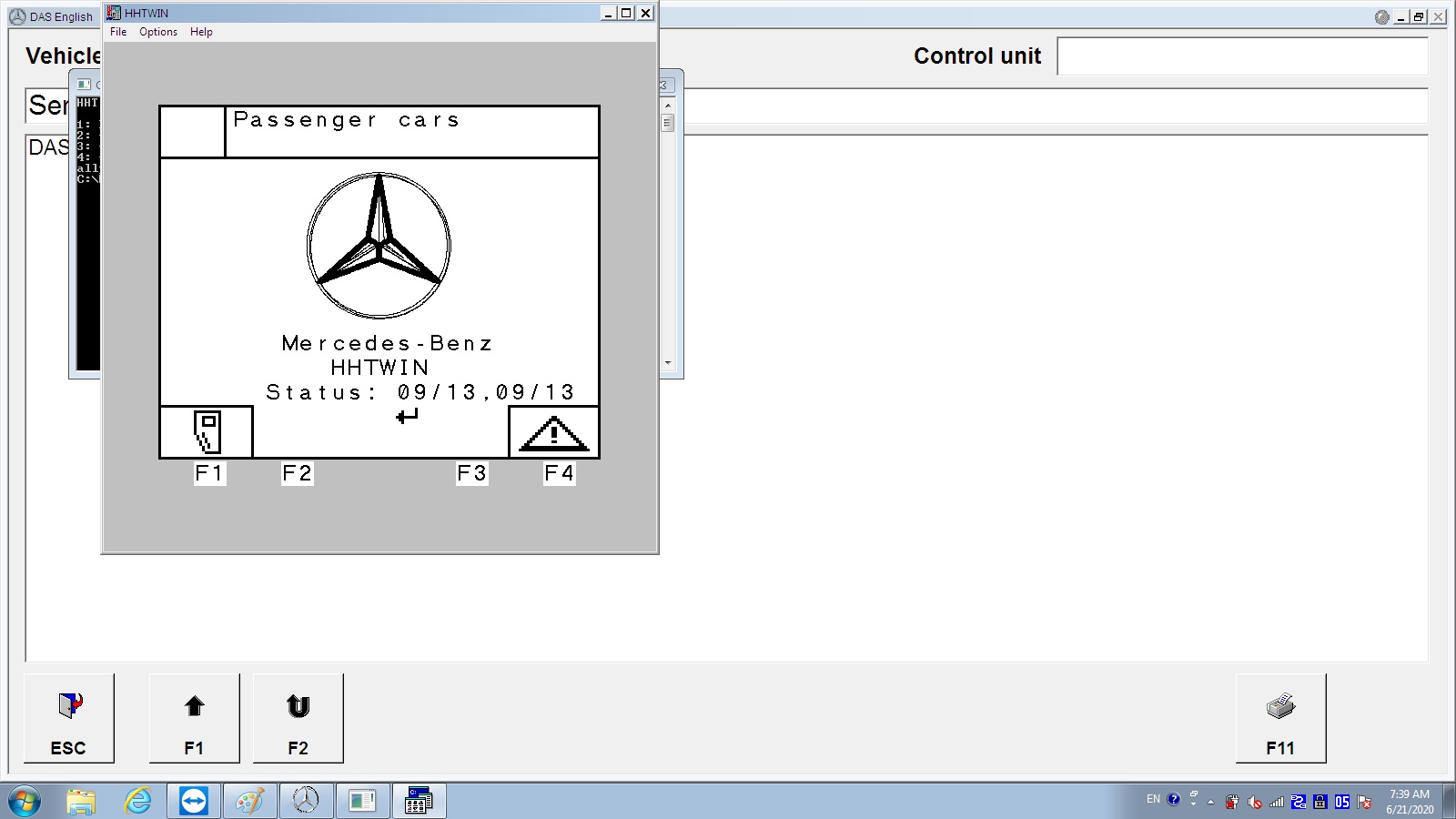Click the DAS F2 return button
Viewport: 1456px width, 819px height.
298,718
